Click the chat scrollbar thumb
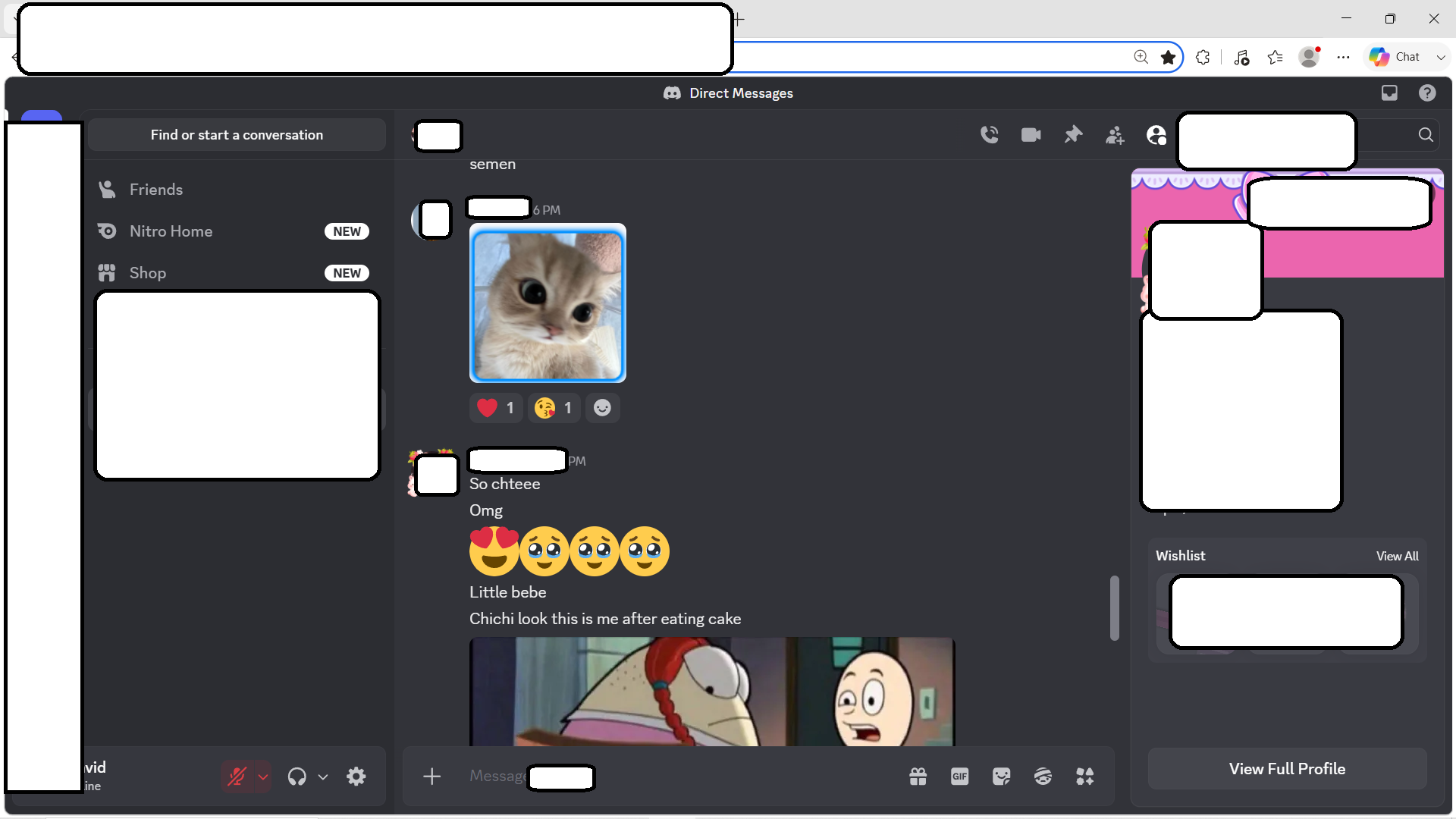 [x=1114, y=607]
